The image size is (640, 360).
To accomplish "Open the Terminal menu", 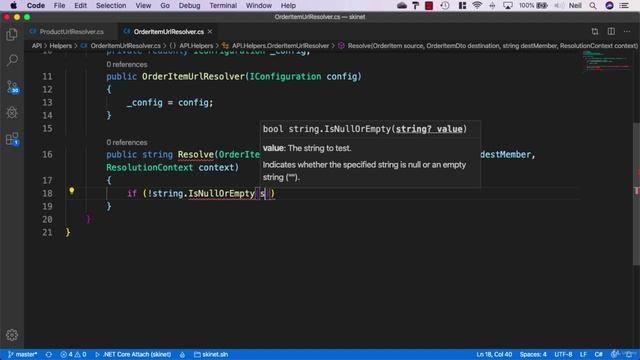I will pos(223,5).
